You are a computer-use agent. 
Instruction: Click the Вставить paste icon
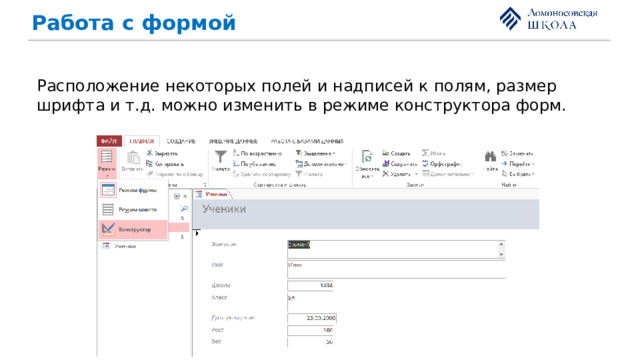(133, 158)
